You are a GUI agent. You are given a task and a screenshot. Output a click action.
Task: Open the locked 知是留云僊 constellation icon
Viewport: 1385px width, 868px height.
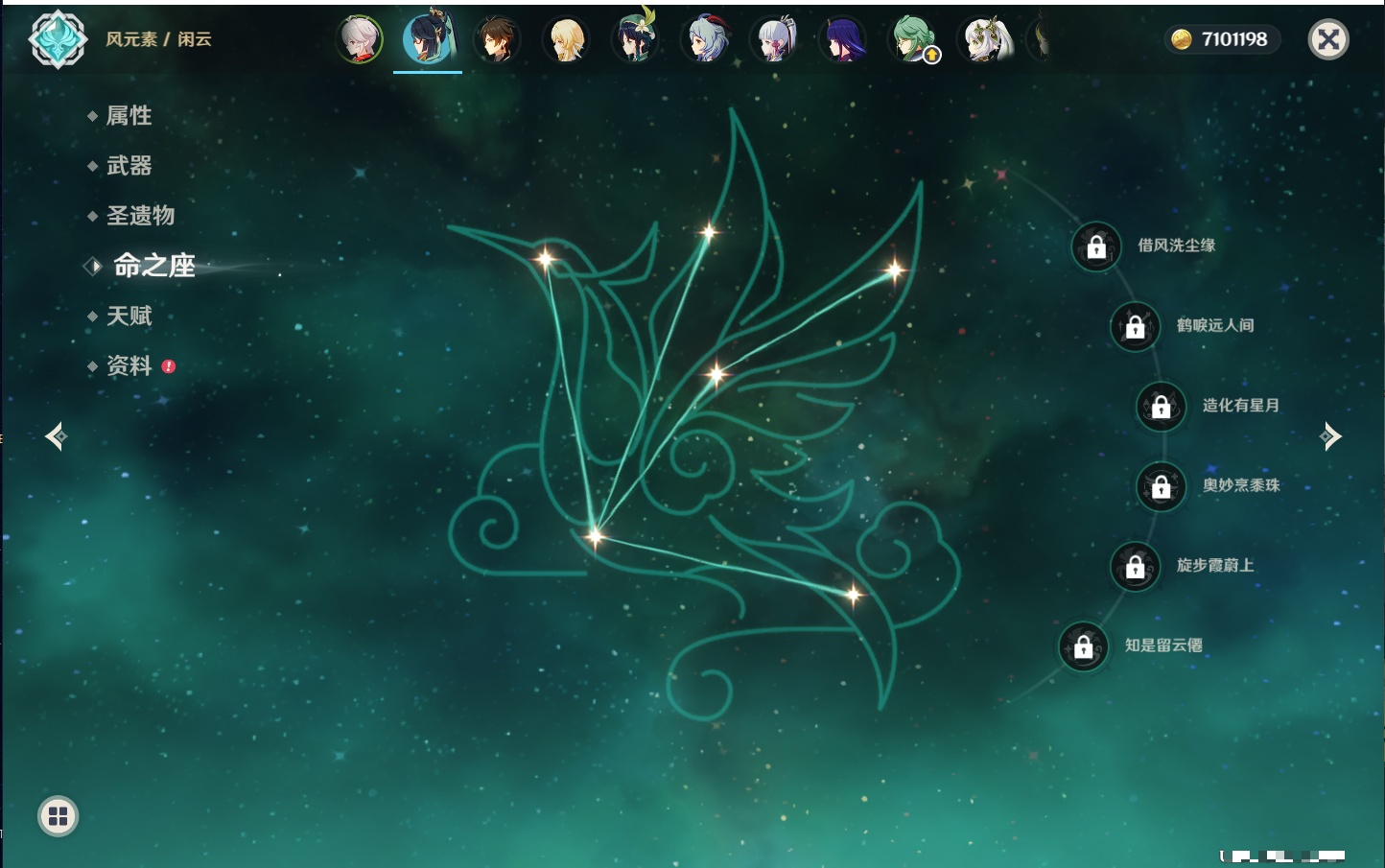click(x=1084, y=646)
